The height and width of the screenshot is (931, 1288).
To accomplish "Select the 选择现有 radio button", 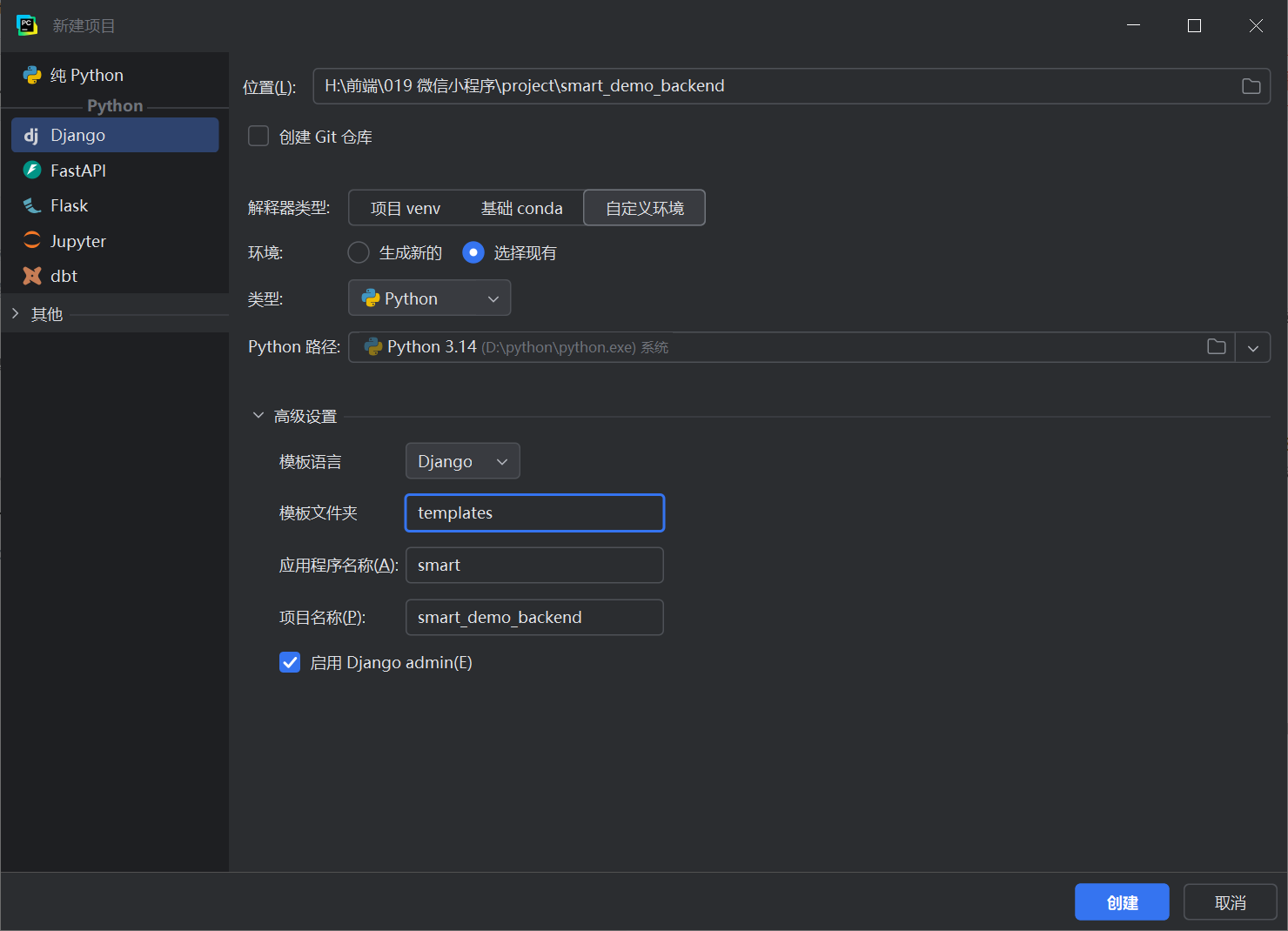I will click(x=473, y=252).
